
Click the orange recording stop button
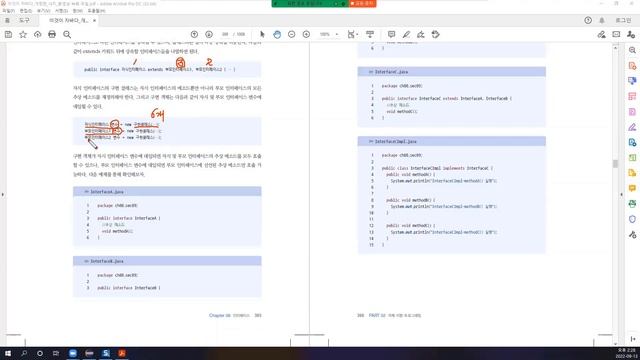362,3
